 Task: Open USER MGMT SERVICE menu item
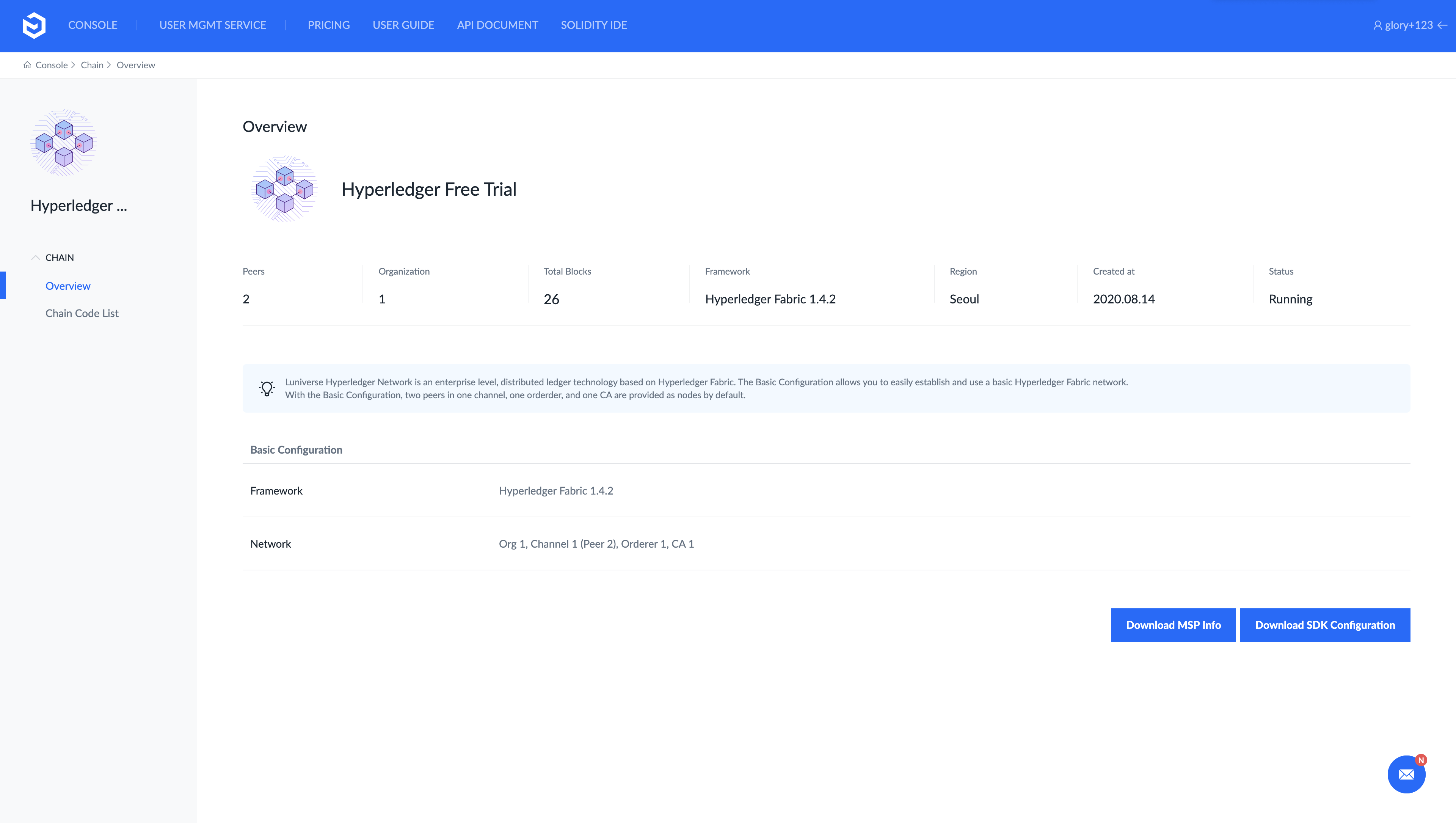pos(212,25)
